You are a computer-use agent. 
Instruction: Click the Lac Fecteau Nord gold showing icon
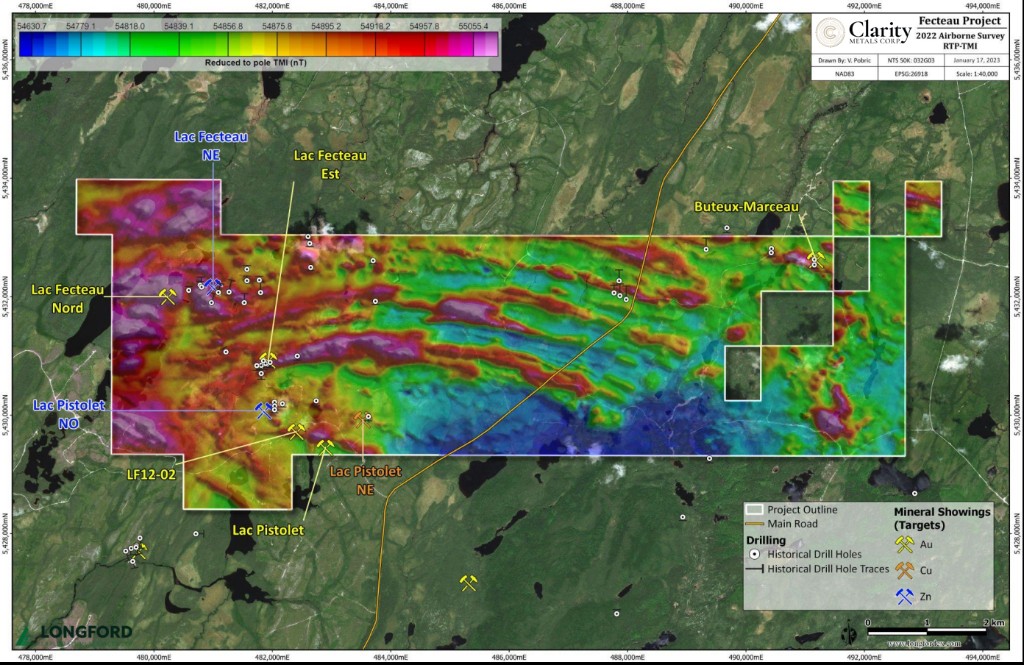pos(168,296)
